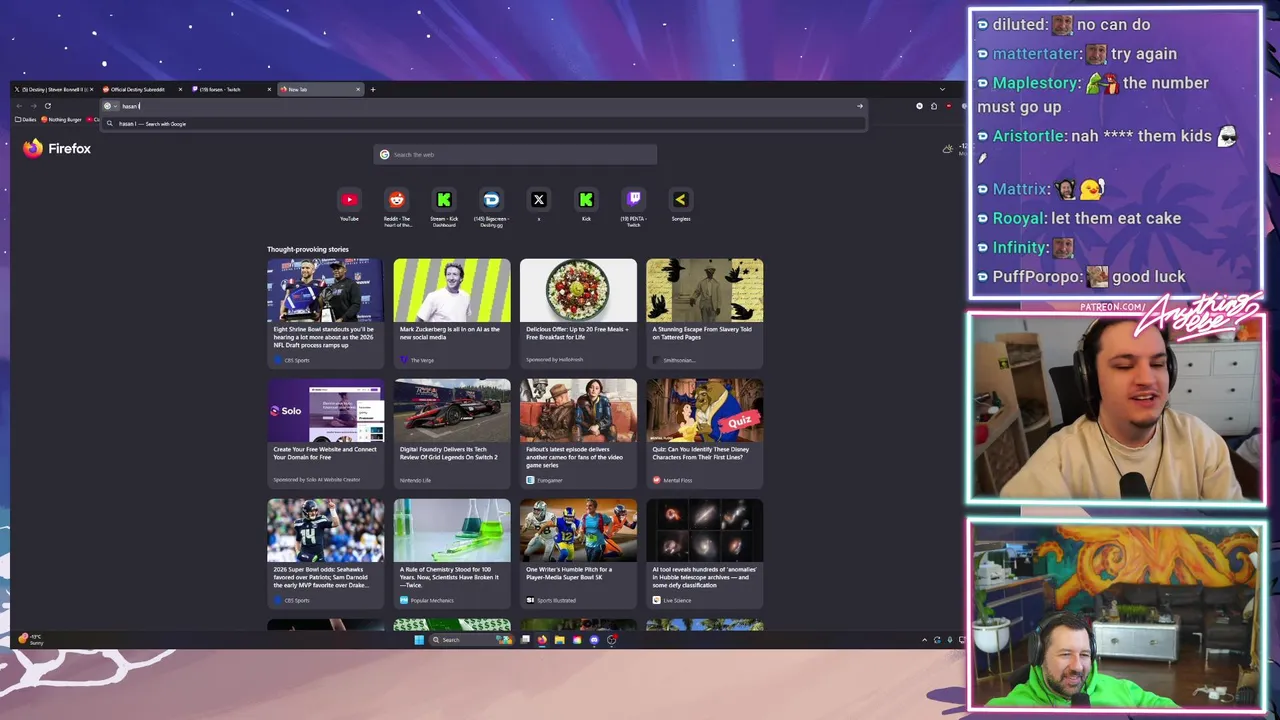Click the Go arrow in the address bar

[859, 106]
